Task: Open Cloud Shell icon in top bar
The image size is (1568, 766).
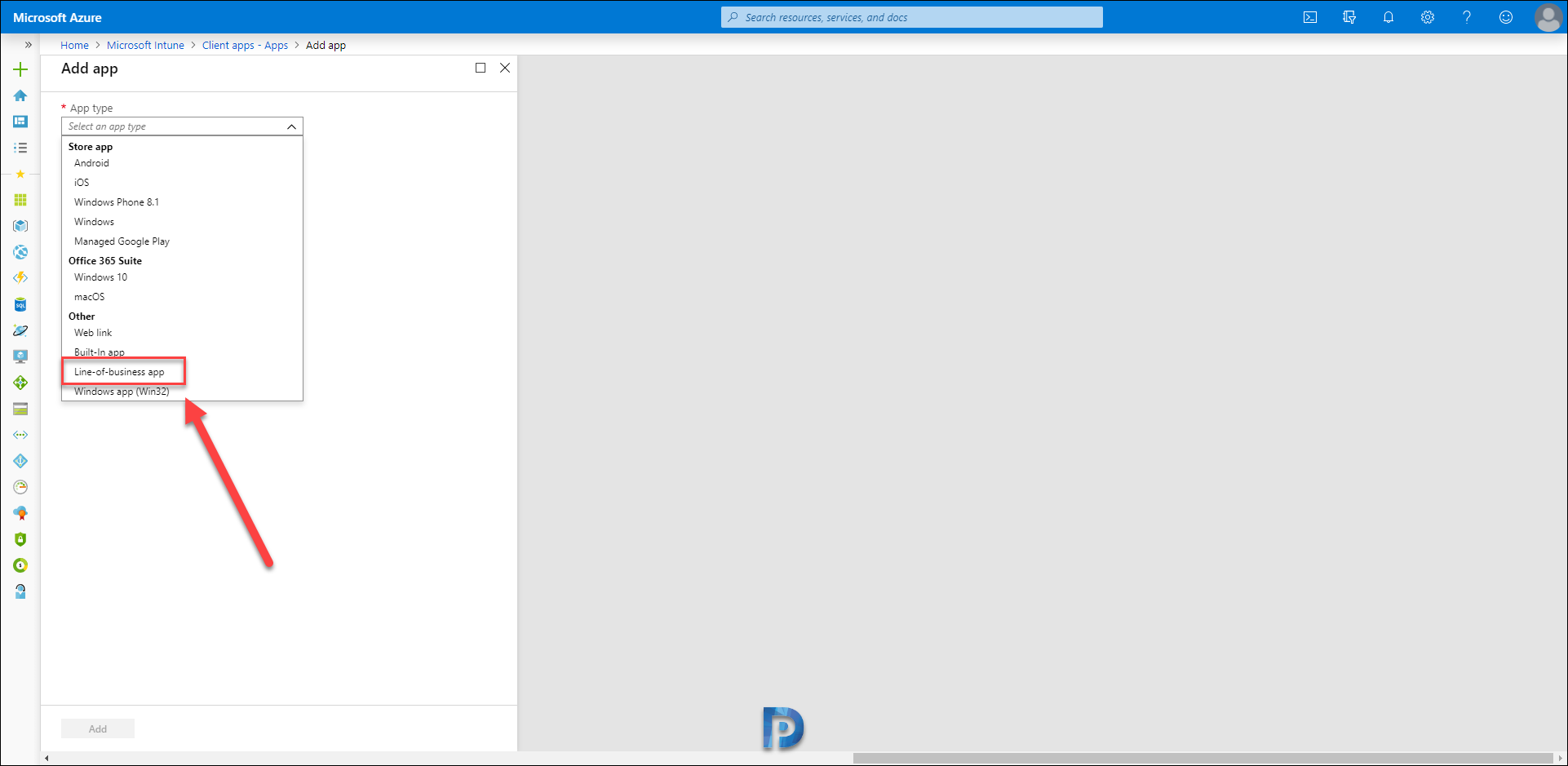Action: tap(1310, 17)
